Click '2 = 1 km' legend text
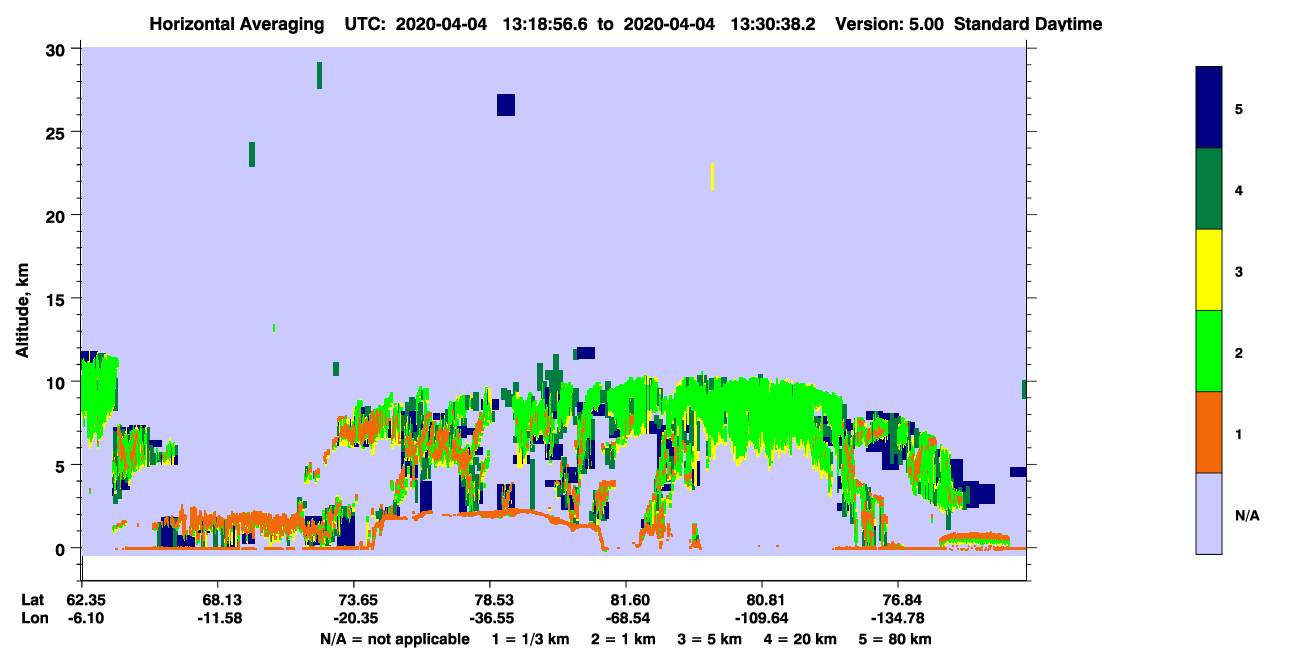1300x667 pixels. tap(624, 639)
